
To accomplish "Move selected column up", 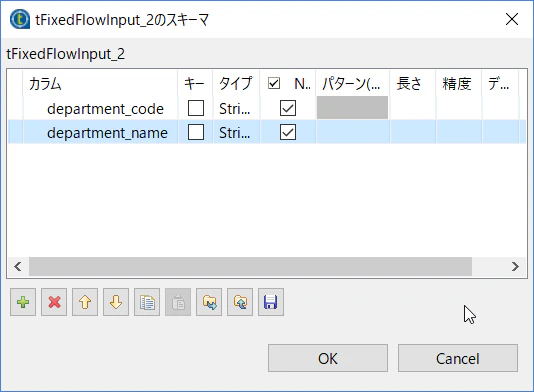I will 85,302.
